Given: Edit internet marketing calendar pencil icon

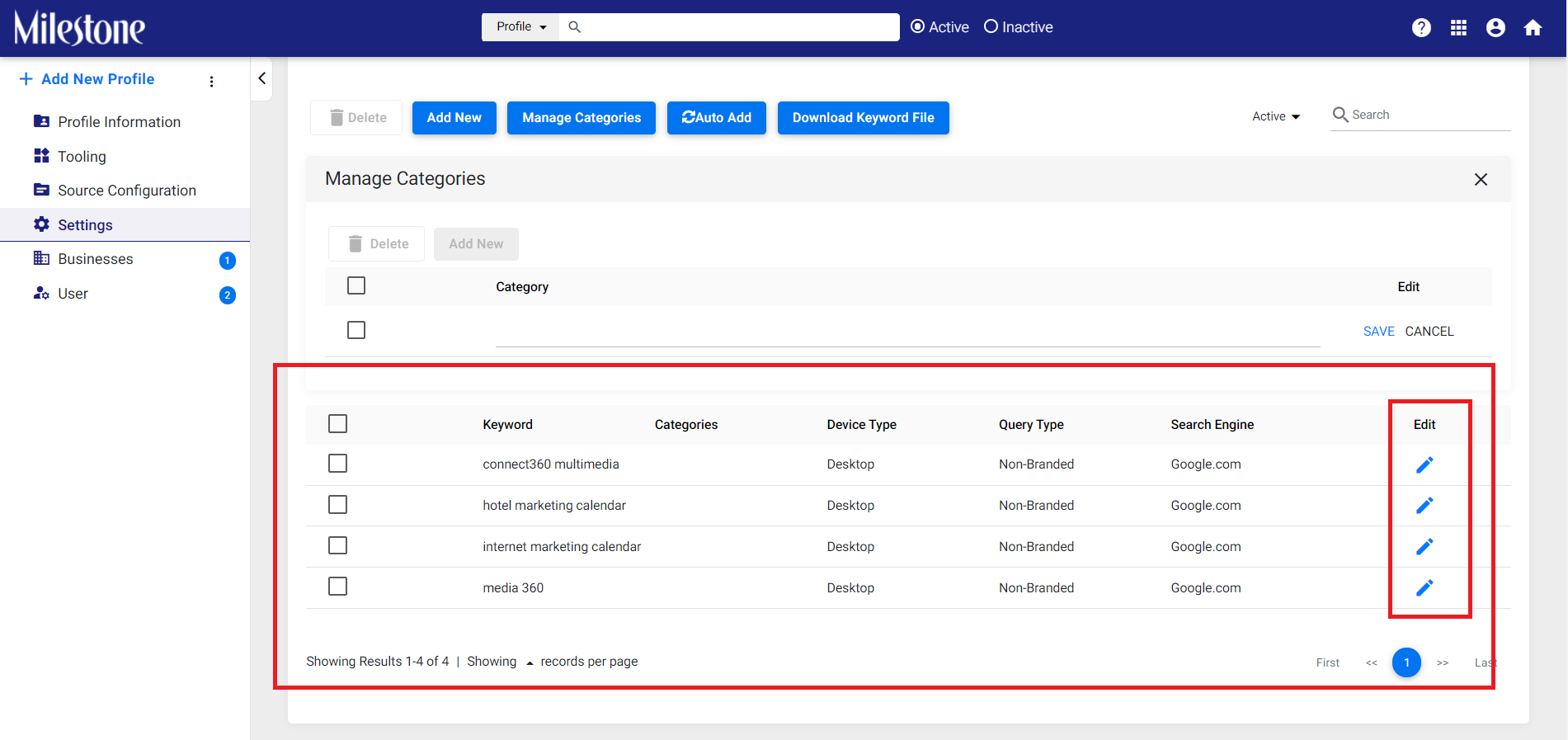Looking at the screenshot, I should [x=1424, y=546].
